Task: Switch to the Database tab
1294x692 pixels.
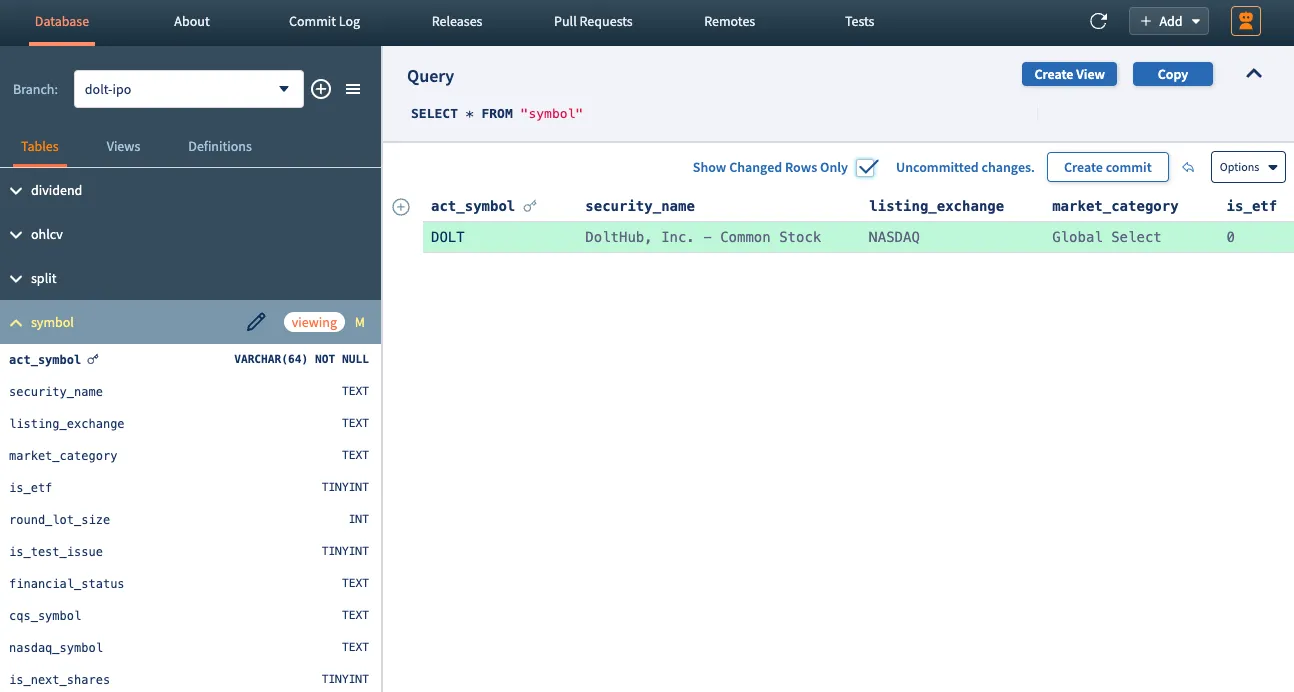Action: (x=62, y=21)
